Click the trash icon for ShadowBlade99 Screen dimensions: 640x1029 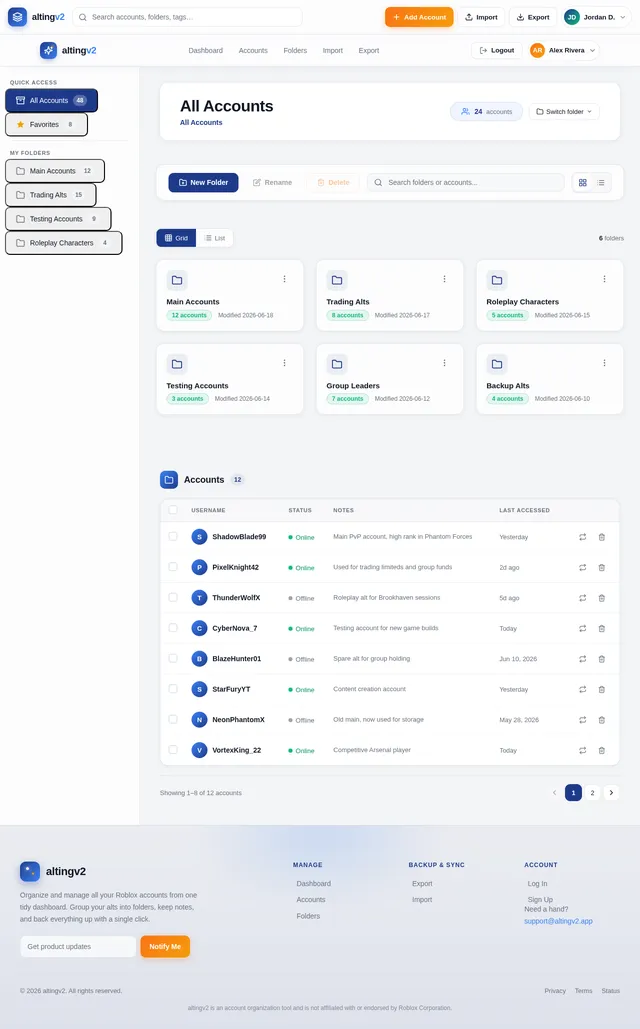coord(601,537)
